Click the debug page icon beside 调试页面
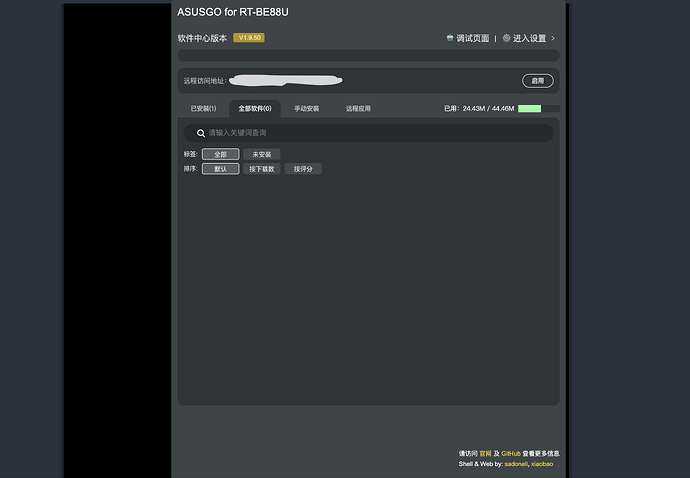This screenshot has width=690, height=478. (450, 38)
